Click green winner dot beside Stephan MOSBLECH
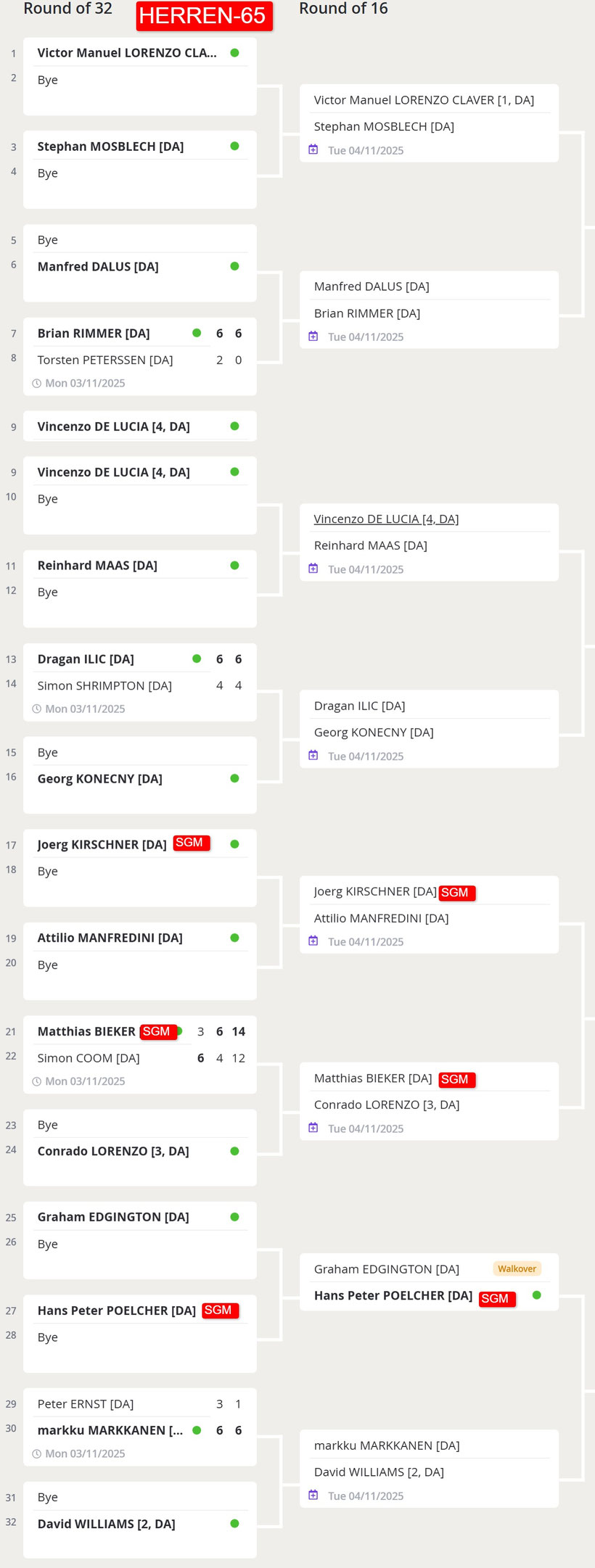The height and width of the screenshot is (1568, 595). click(234, 146)
